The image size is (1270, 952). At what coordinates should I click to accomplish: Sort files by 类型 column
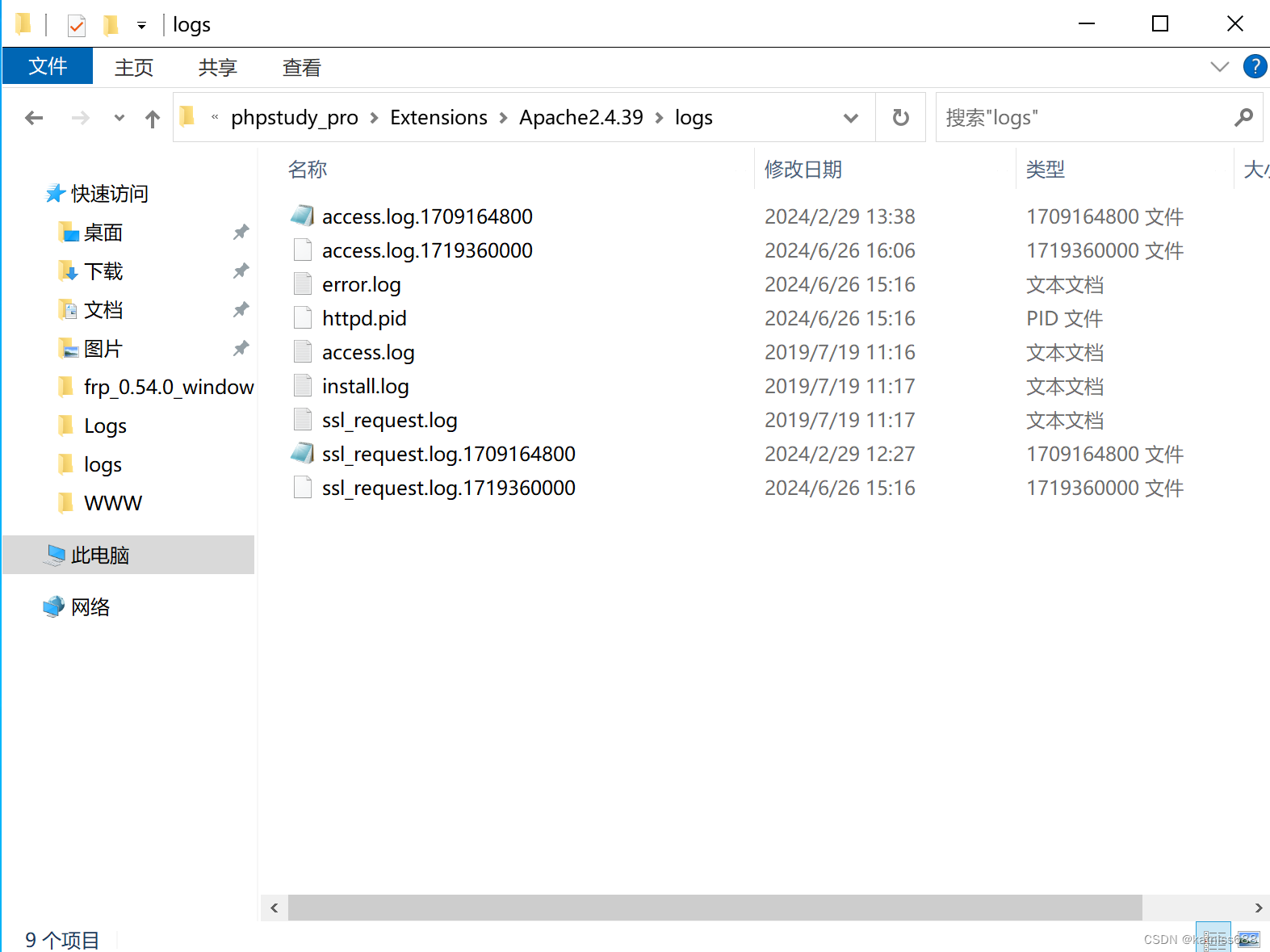pos(1046,170)
